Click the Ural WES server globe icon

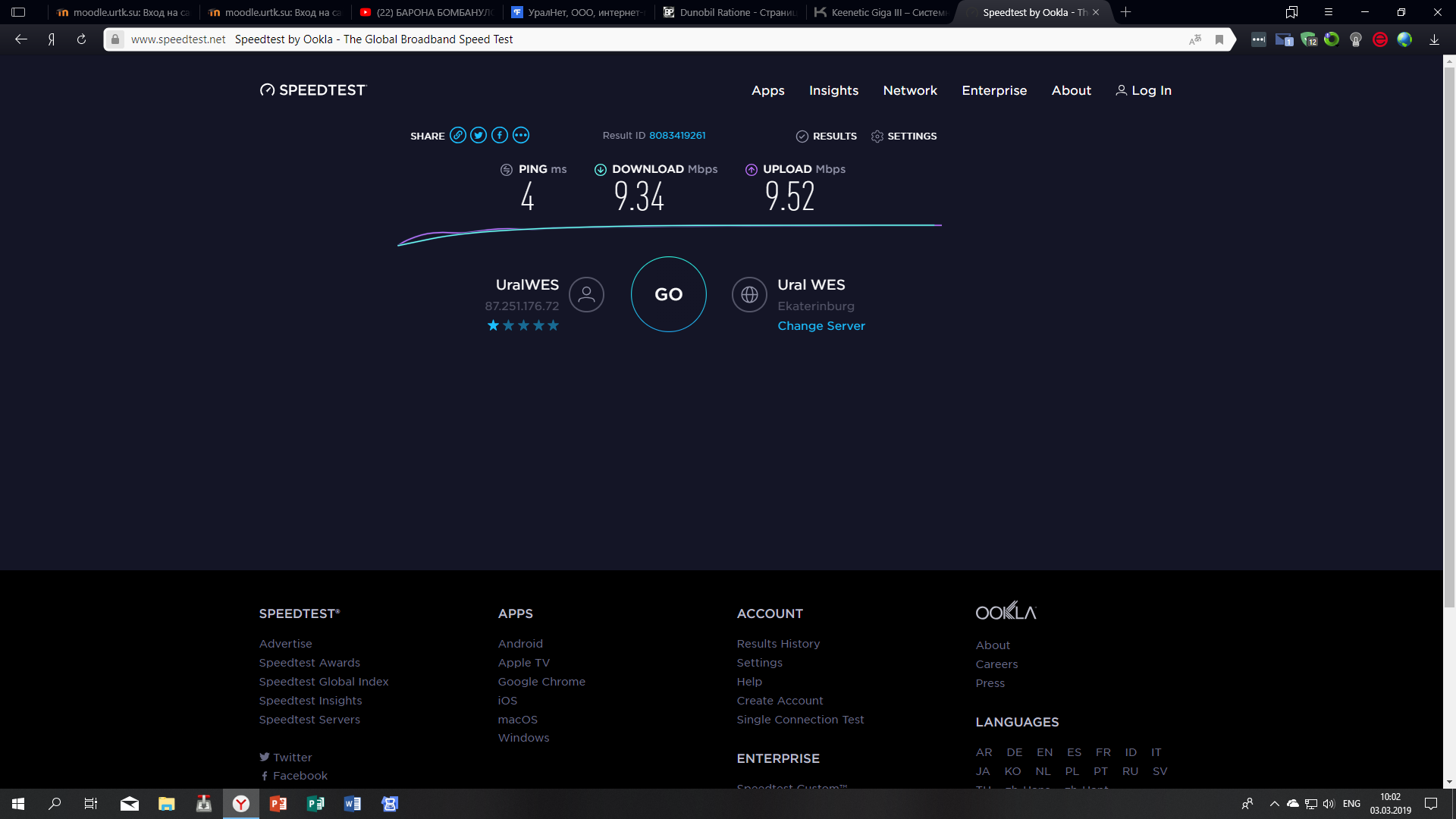749,294
